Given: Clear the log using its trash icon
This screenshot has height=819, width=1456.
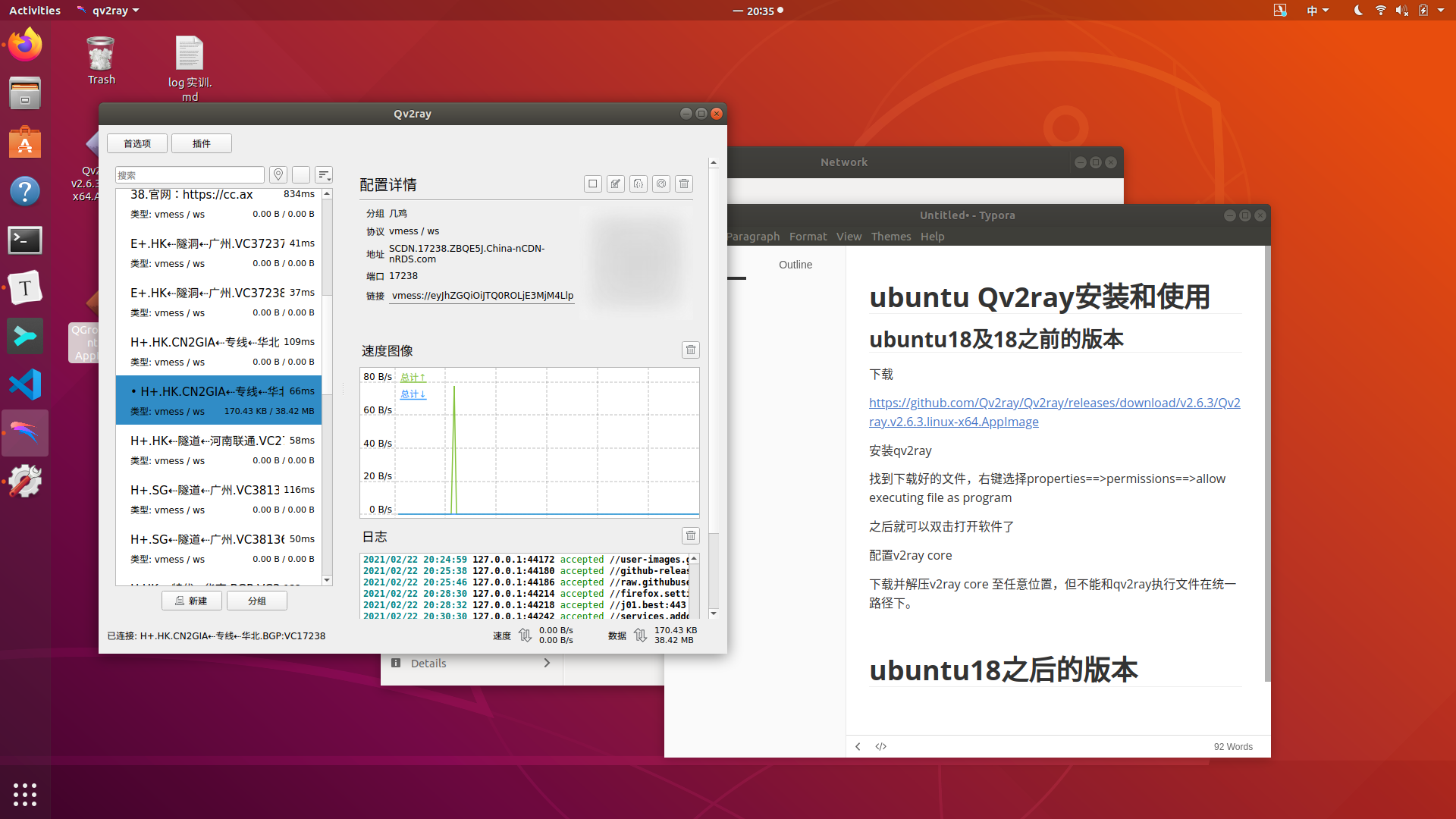Looking at the screenshot, I should tap(690, 536).
